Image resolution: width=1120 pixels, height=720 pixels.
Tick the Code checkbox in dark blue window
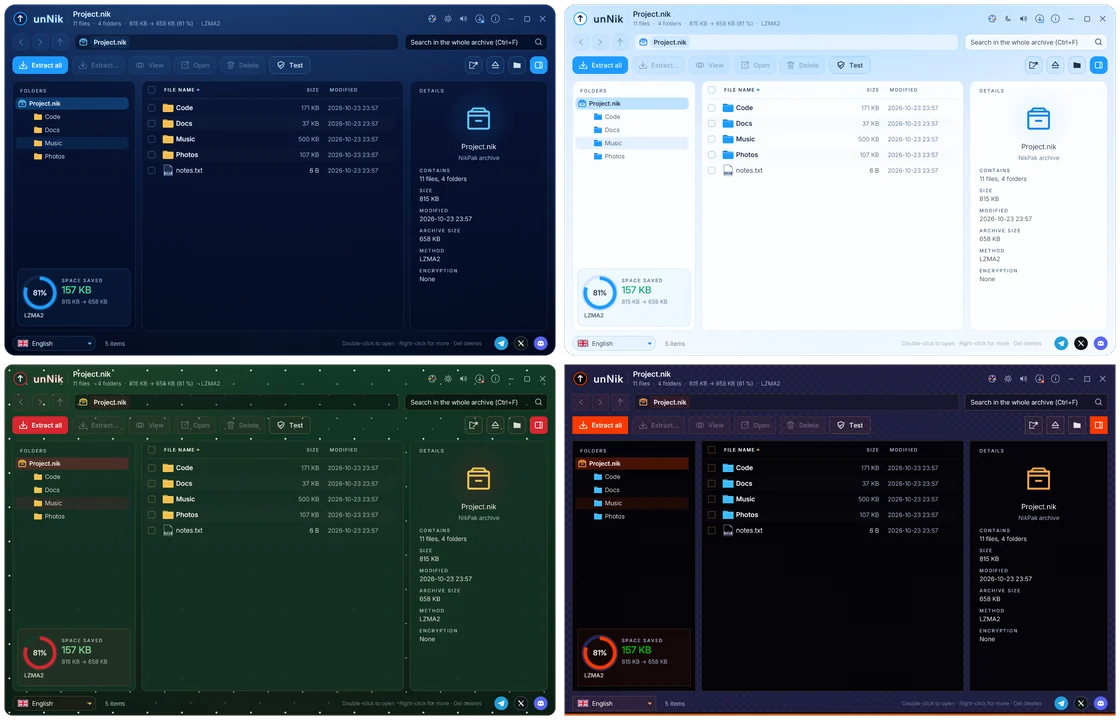(x=151, y=108)
